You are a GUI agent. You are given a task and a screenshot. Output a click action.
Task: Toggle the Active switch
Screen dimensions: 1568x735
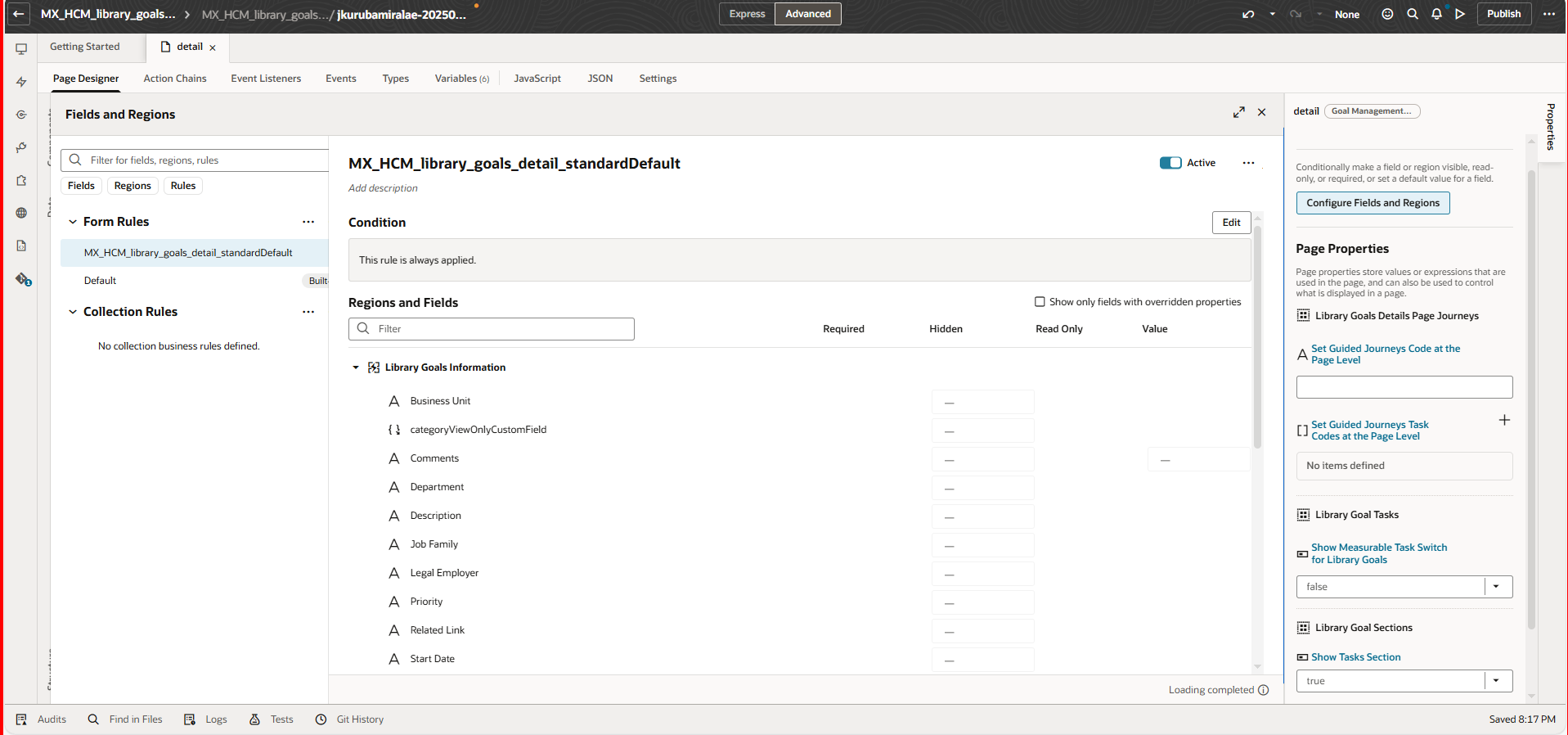[x=1170, y=163]
